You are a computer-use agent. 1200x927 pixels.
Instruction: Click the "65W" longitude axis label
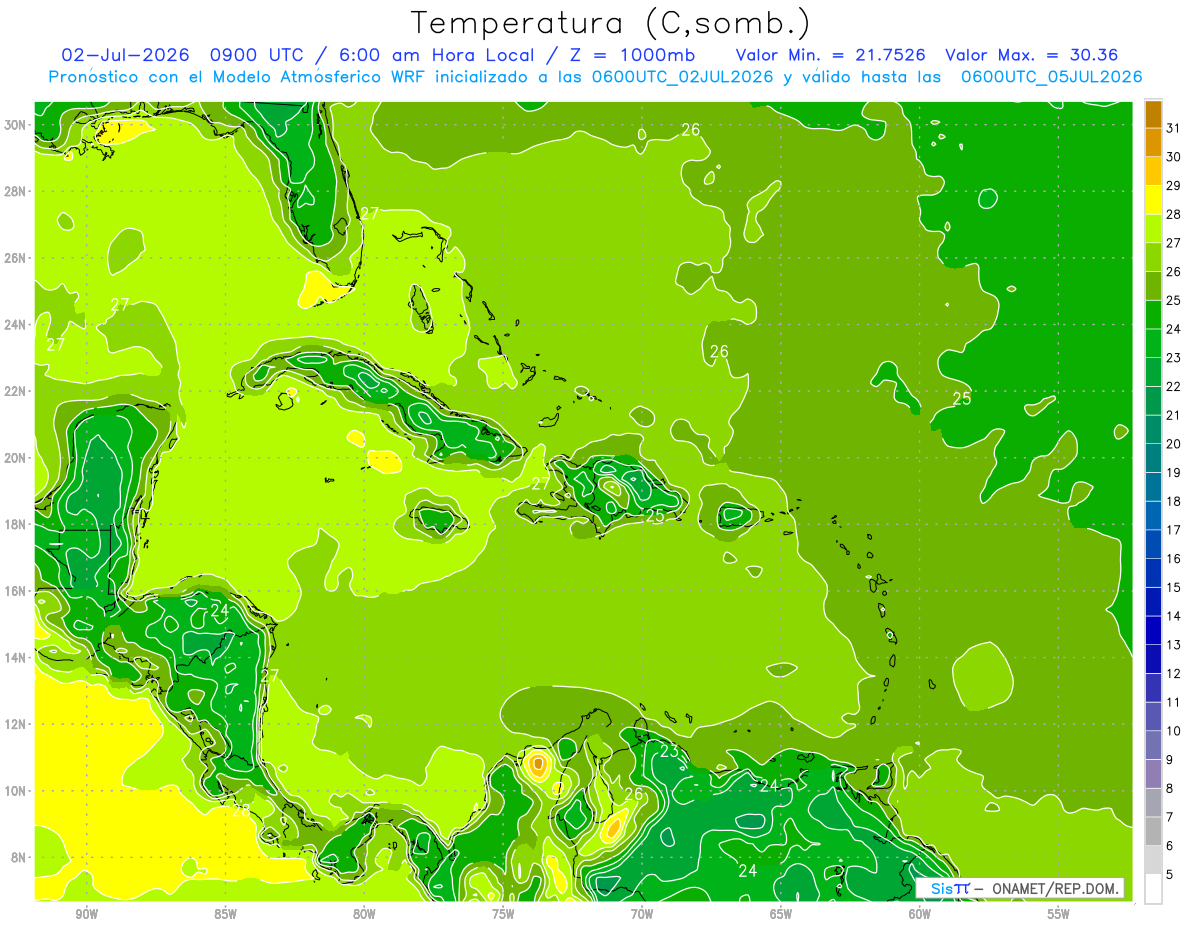tap(781, 914)
